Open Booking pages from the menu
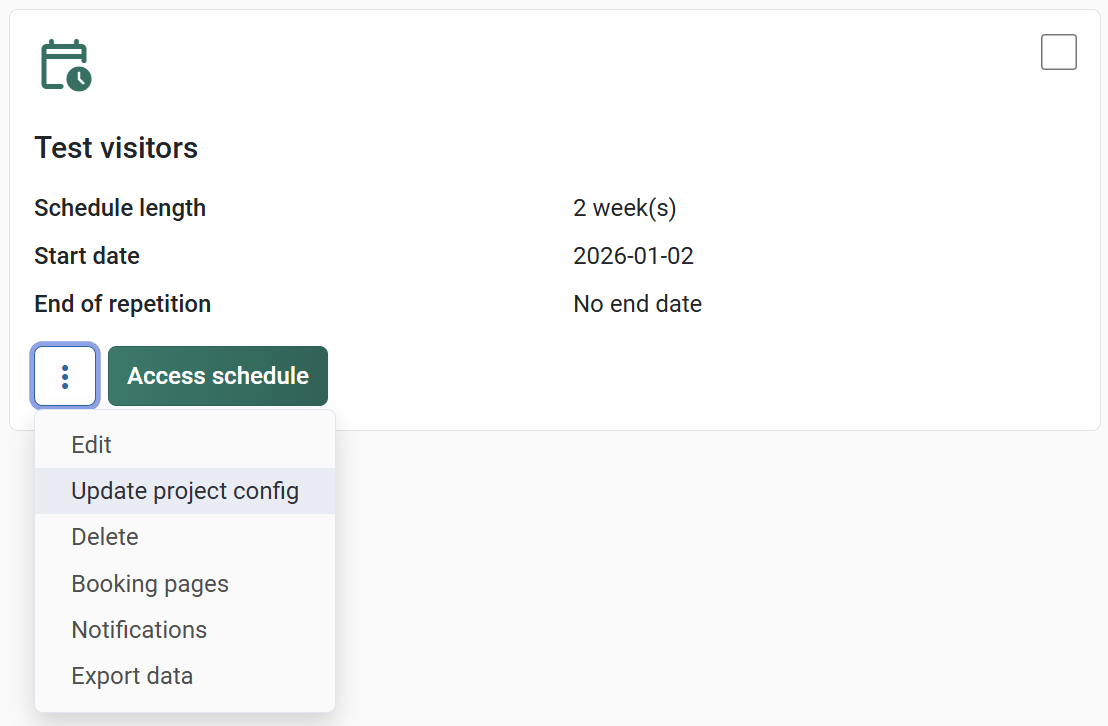The width and height of the screenshot is (1108, 726). click(x=150, y=584)
